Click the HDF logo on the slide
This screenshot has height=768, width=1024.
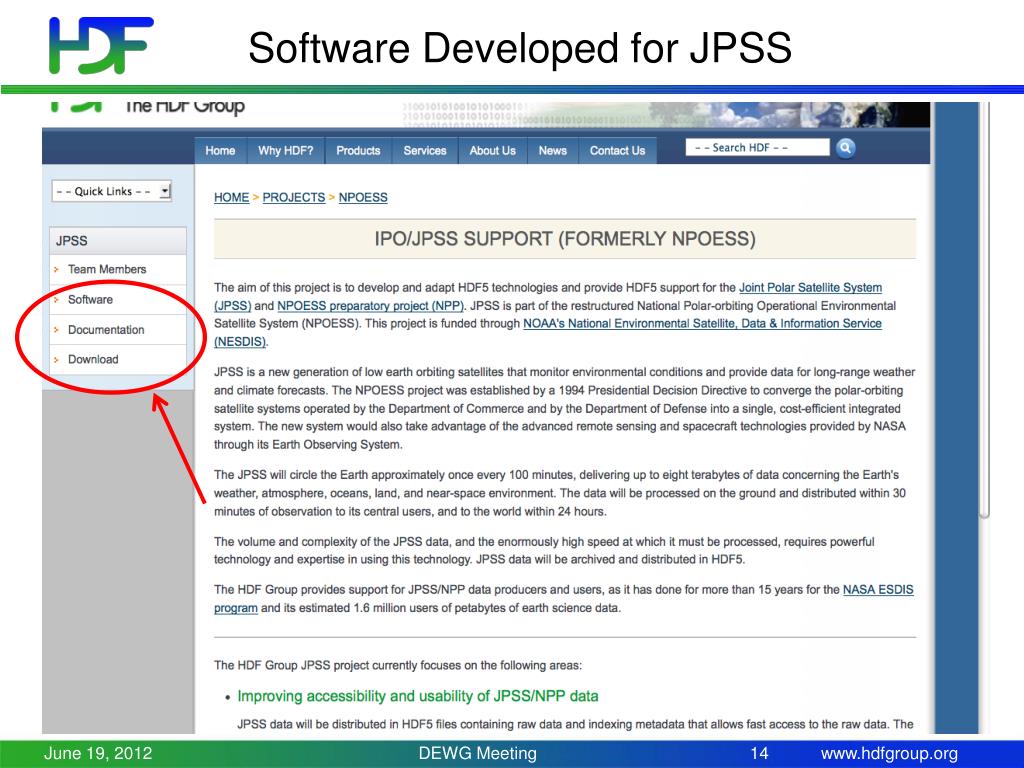click(101, 45)
